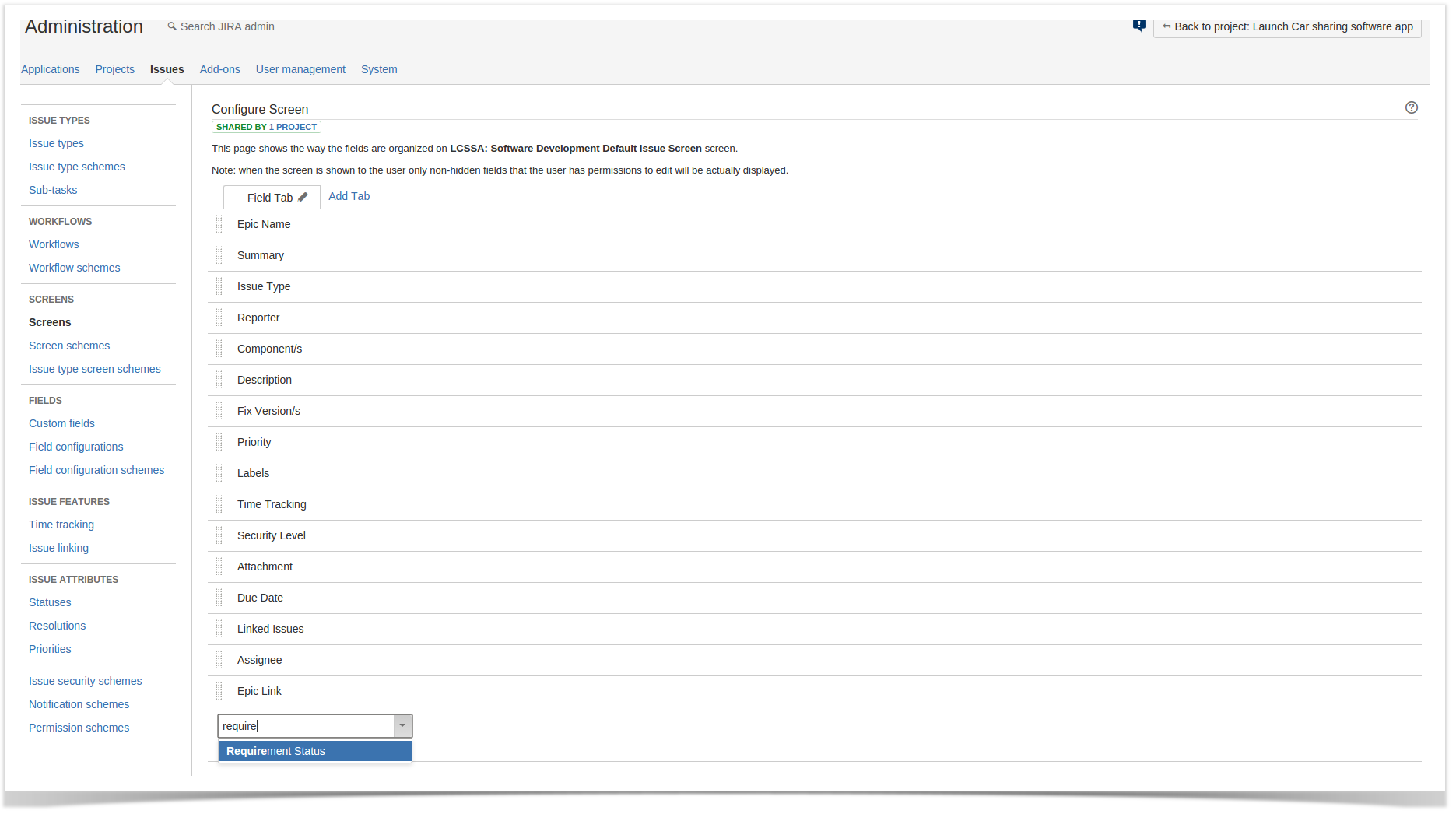Select the Epic Name field row
Image resolution: width=1456 pixels, height=814 pixels.
coord(815,224)
